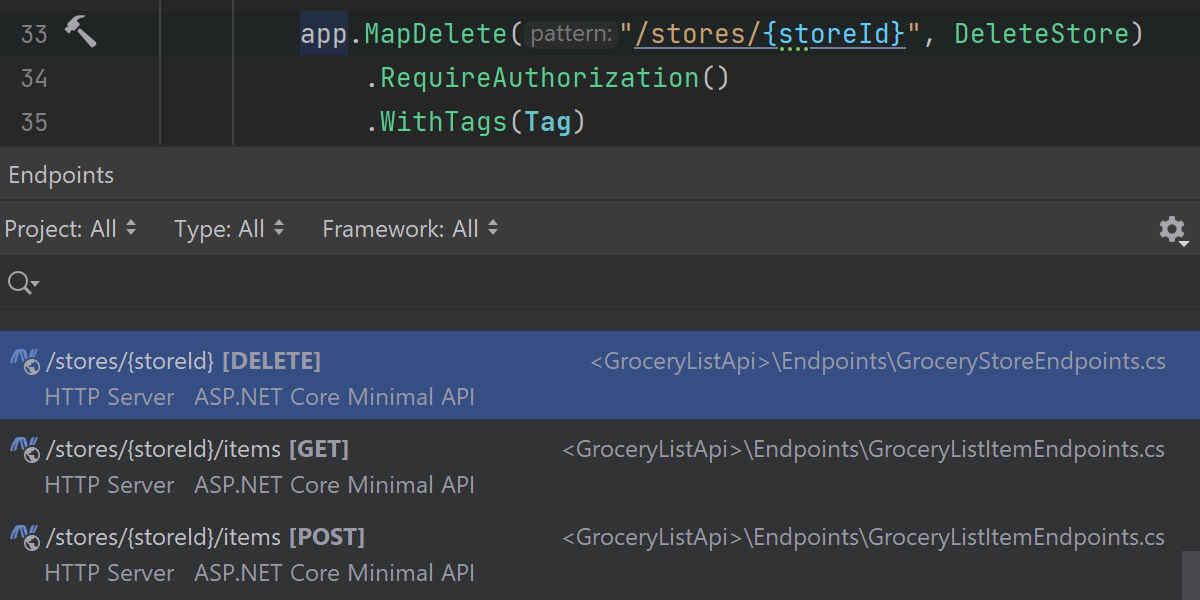This screenshot has width=1200, height=600.
Task: Click the search magnifier icon
Action: 22,284
